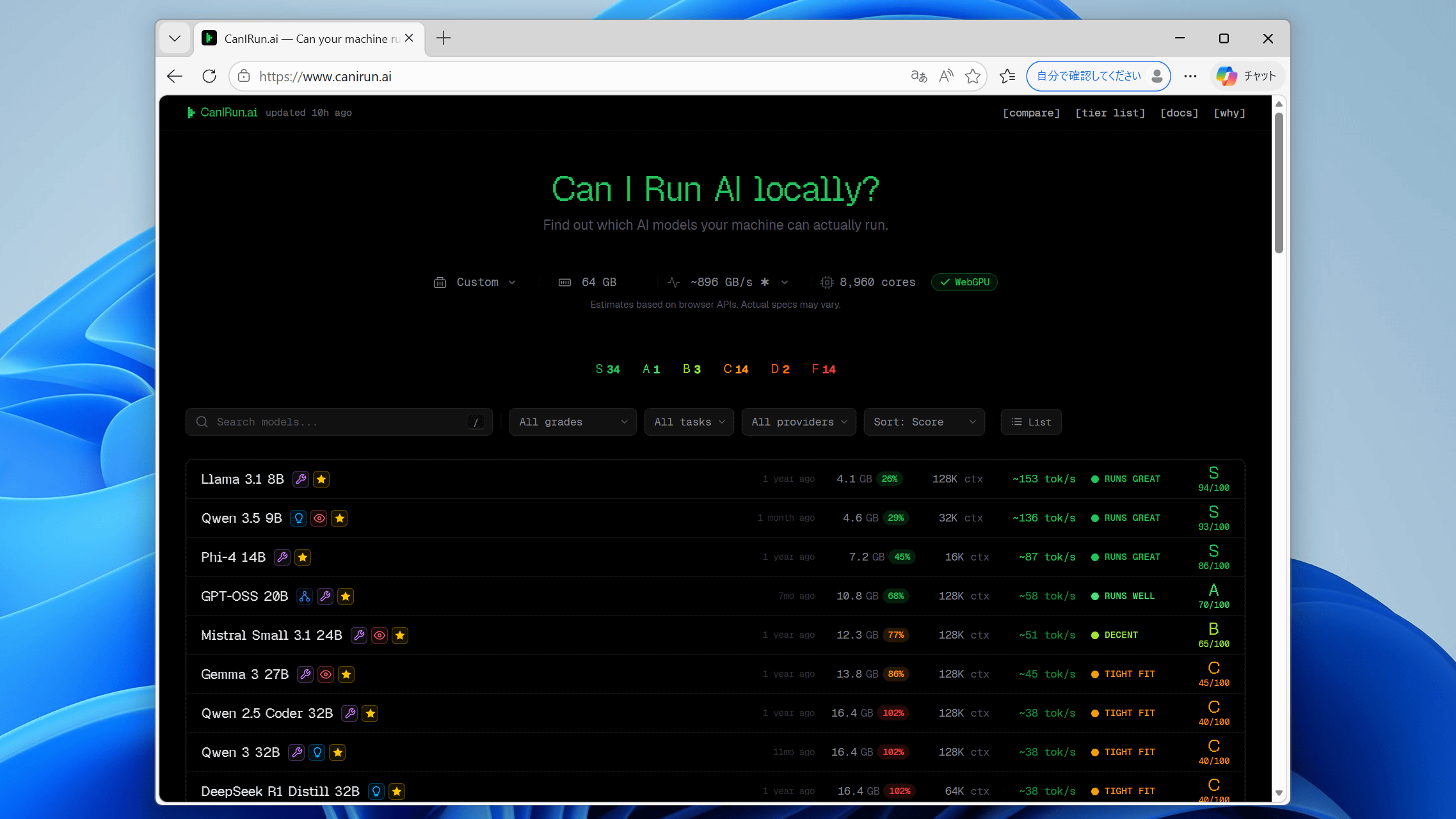Open the Sort: Score dropdown
The image size is (1456, 819).
coord(924,422)
